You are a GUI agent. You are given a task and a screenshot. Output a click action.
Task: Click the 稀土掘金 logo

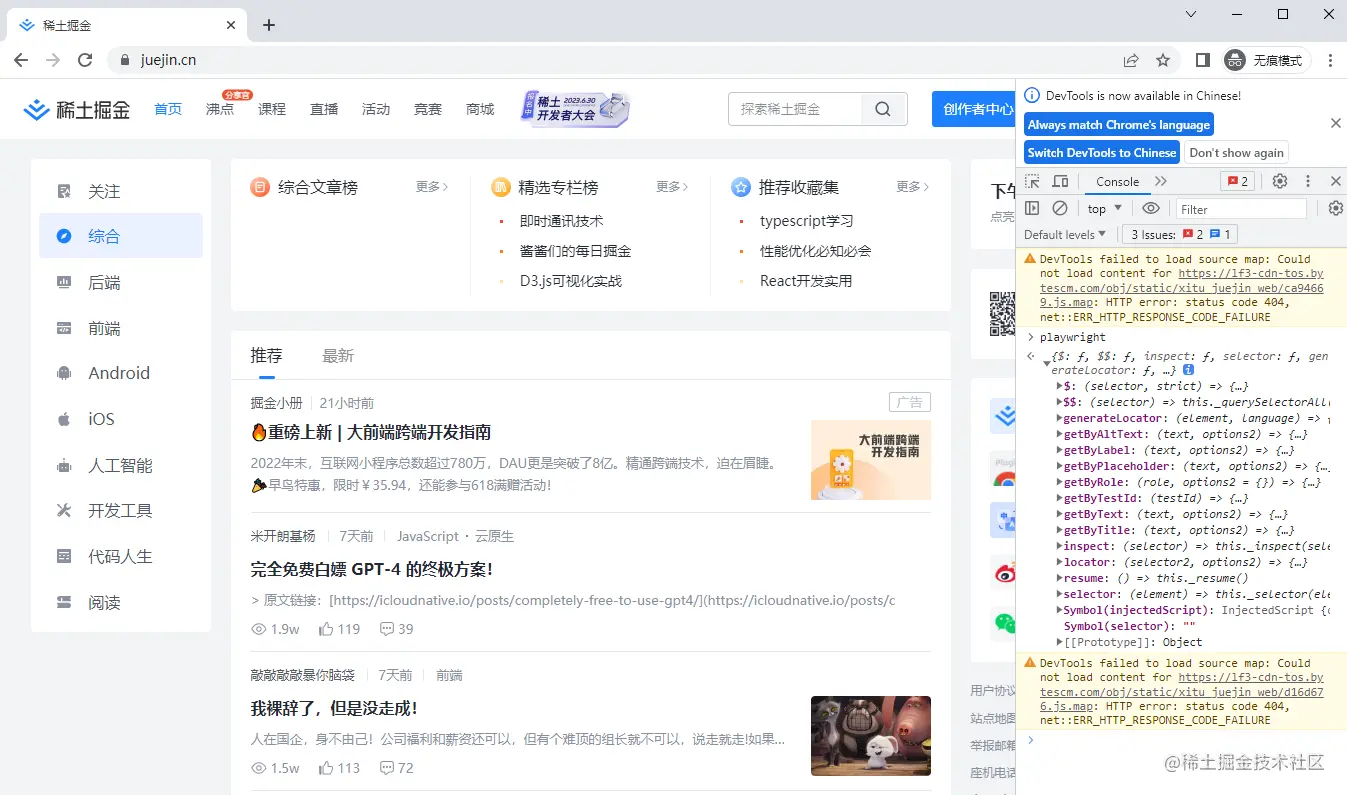coord(77,109)
